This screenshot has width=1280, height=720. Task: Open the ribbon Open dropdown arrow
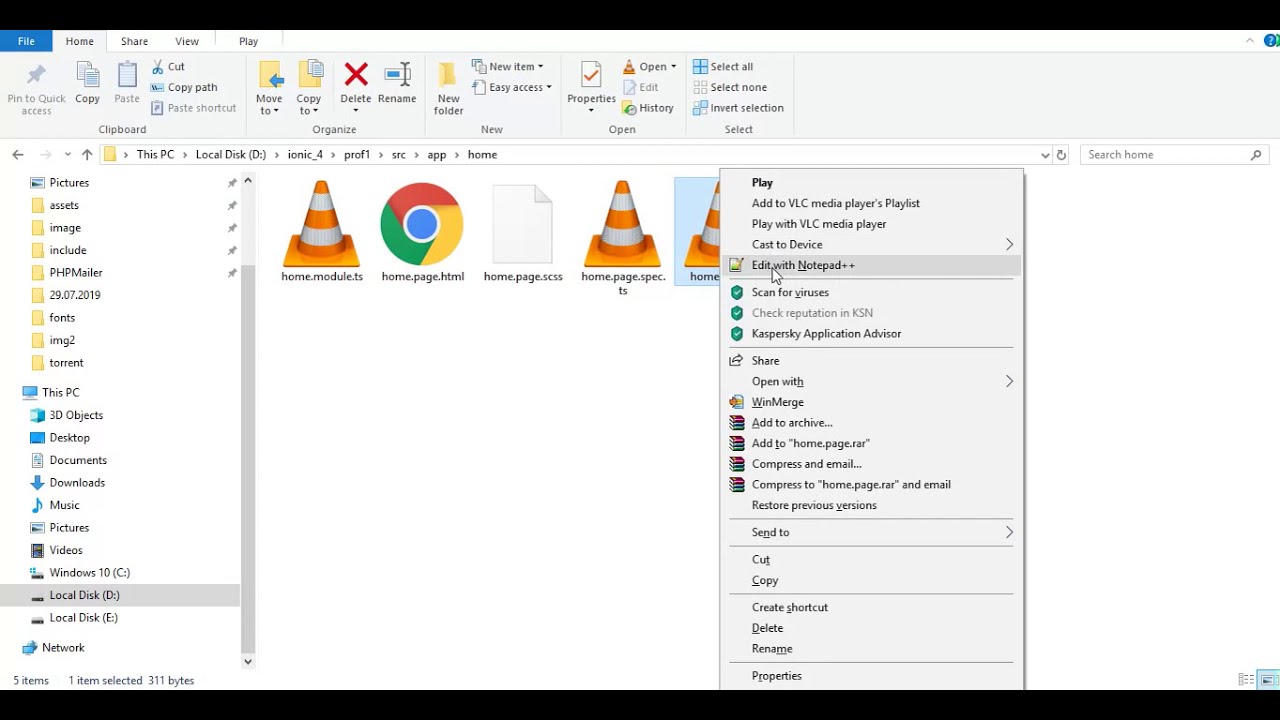pyautogui.click(x=673, y=67)
